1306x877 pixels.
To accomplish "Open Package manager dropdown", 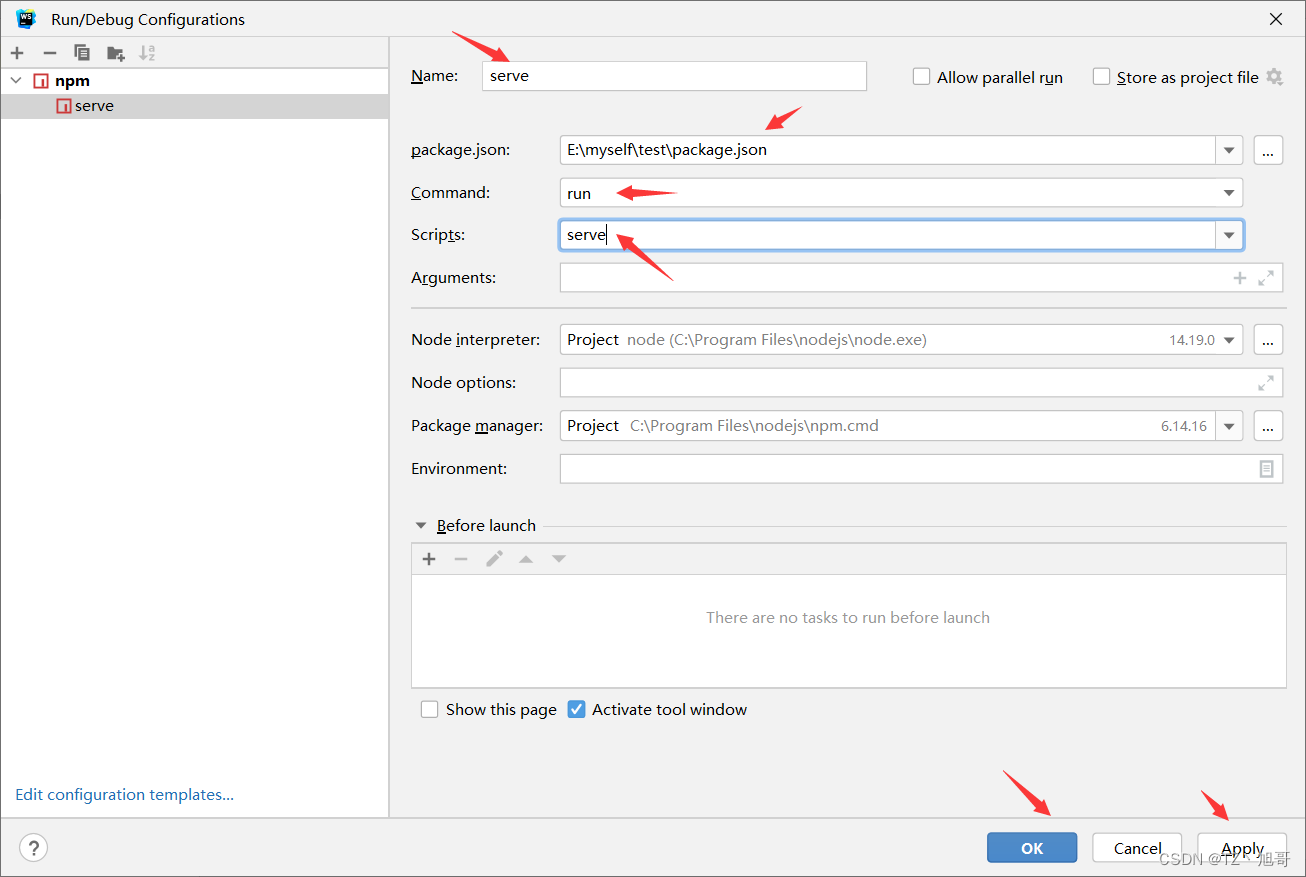I will click(1229, 426).
